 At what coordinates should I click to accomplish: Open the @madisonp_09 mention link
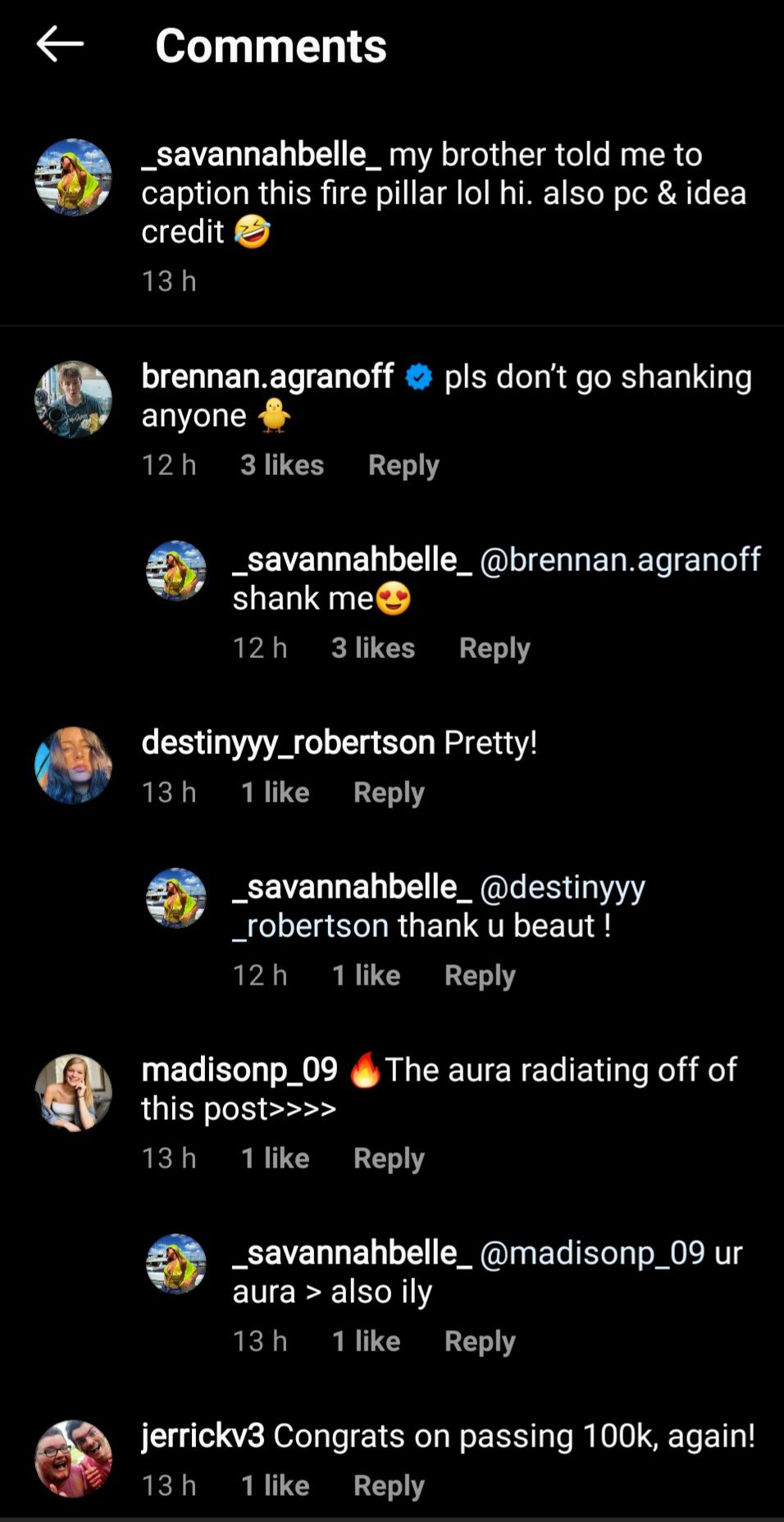tap(592, 1253)
